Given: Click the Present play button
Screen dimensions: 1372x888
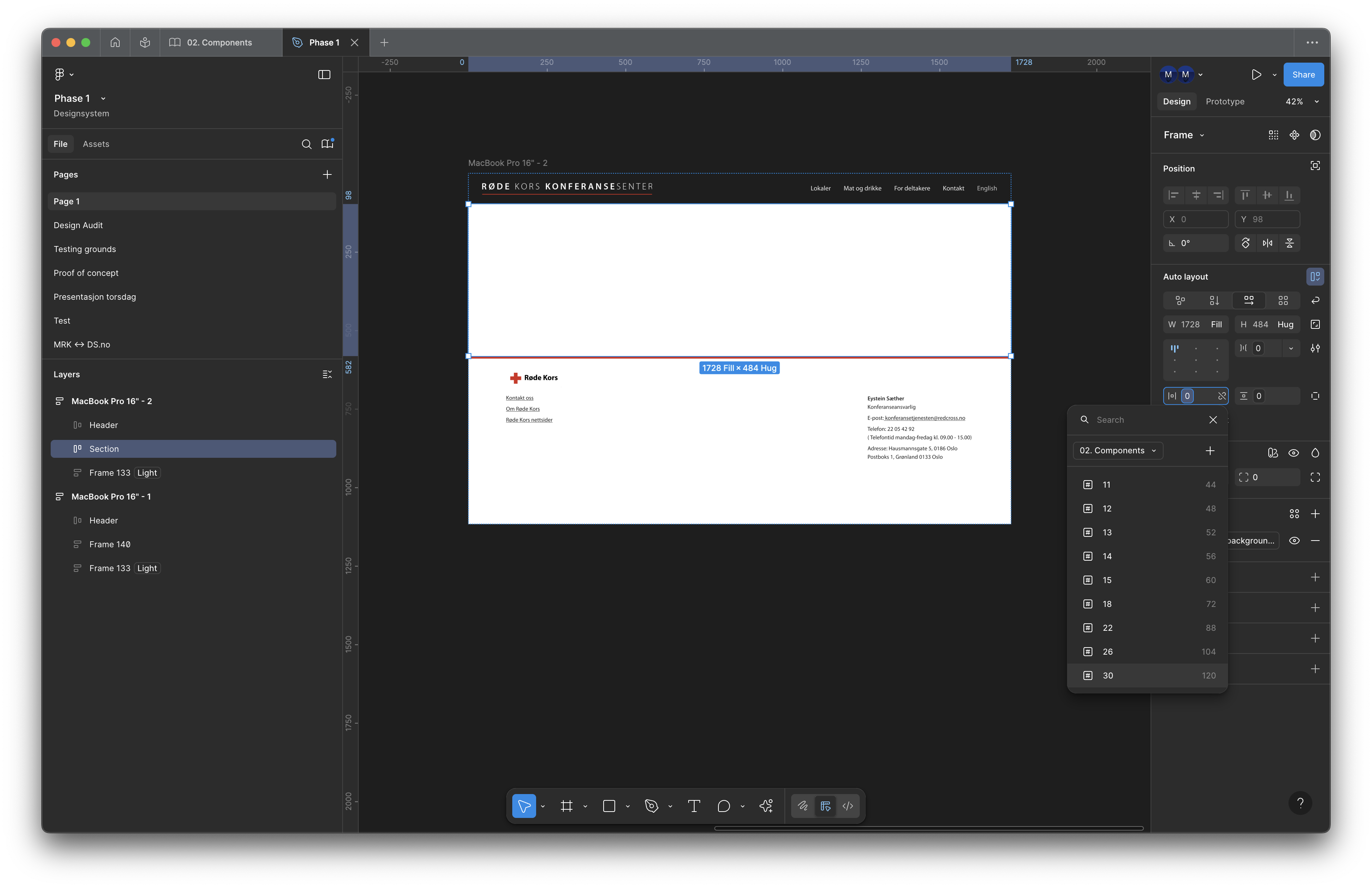Looking at the screenshot, I should [x=1256, y=74].
